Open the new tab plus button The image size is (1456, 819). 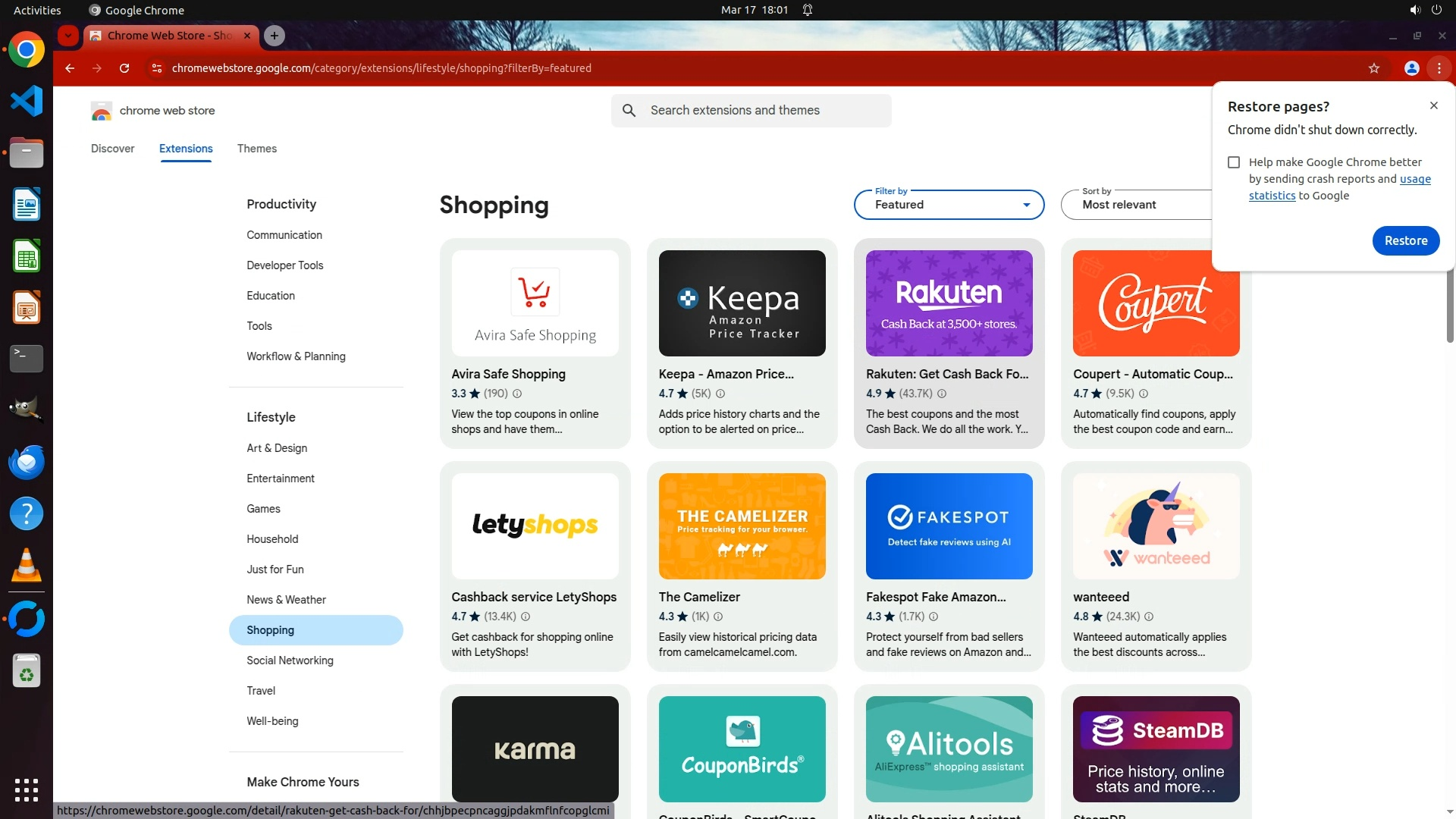click(275, 36)
